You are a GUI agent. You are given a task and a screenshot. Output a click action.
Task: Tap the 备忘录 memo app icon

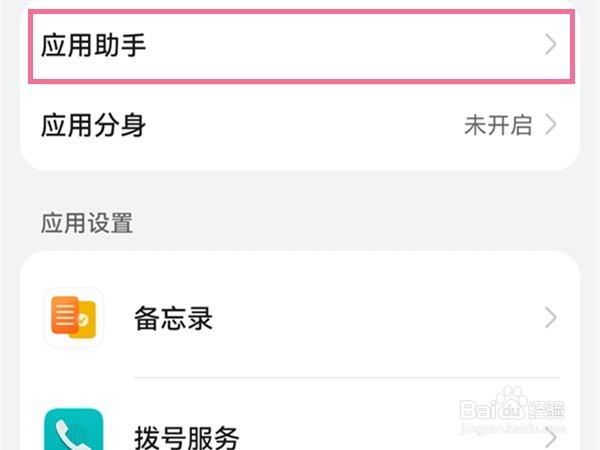(x=74, y=319)
